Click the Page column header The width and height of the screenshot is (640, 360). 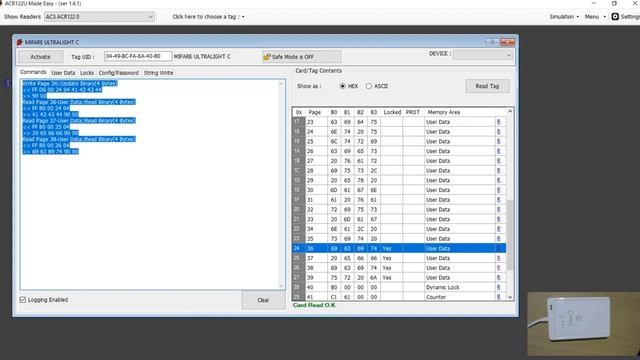315,112
